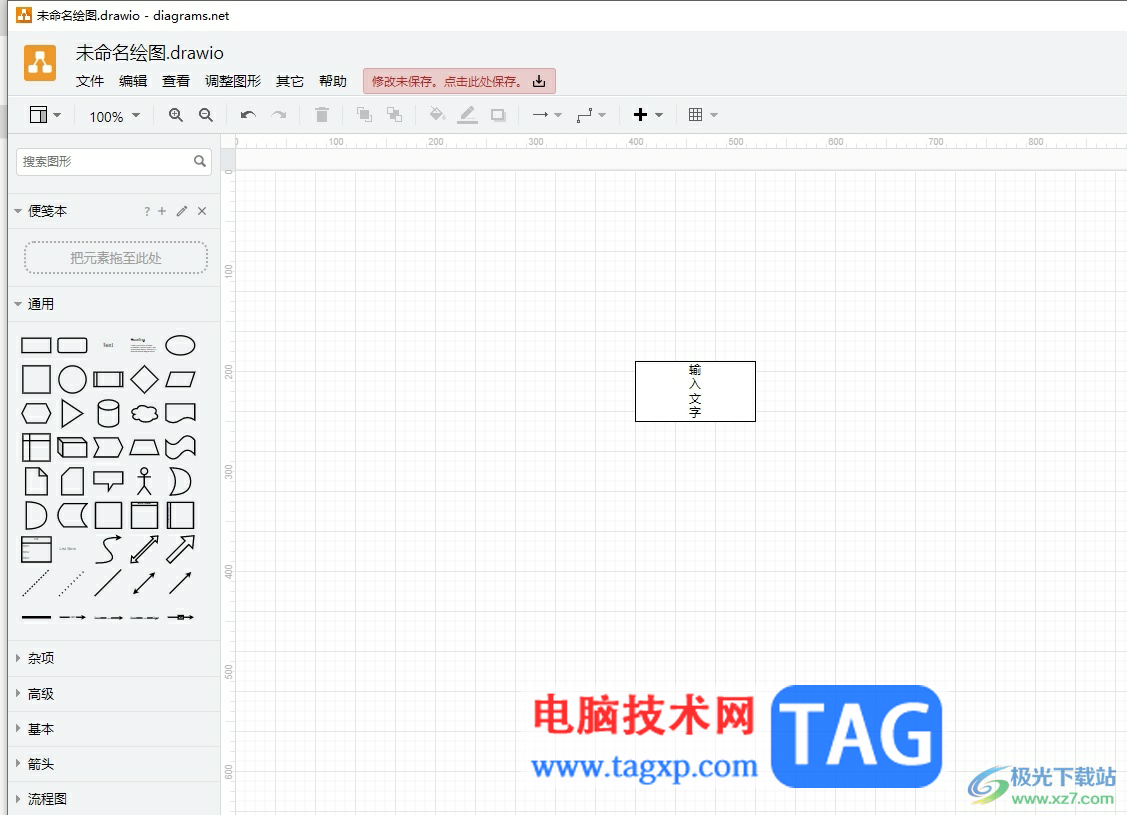The width and height of the screenshot is (1127, 815).
Task: Select the 输入文字 rectangle on canvas
Action: click(695, 392)
